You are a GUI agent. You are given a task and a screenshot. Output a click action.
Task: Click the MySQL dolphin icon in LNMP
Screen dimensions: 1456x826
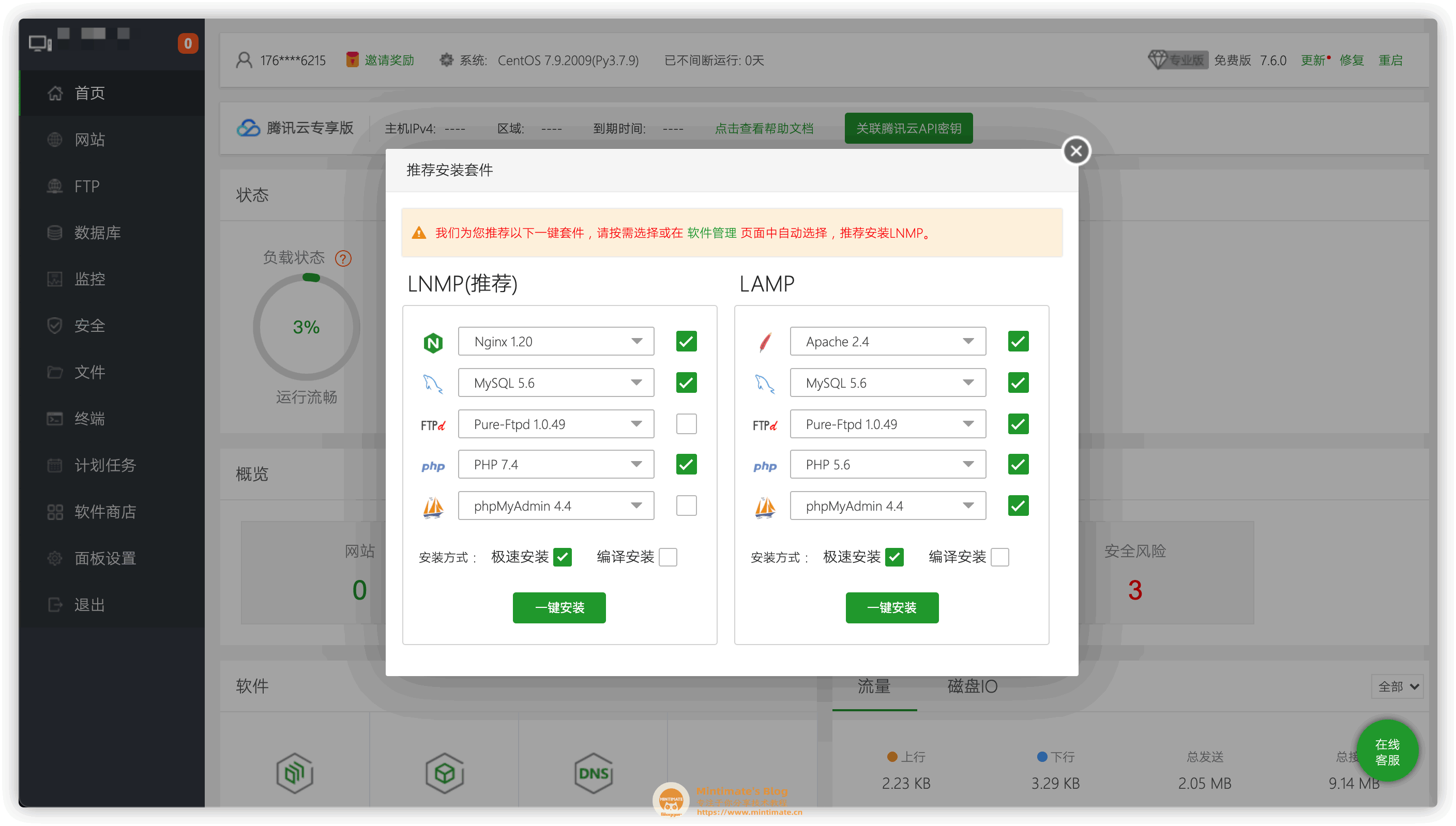pos(433,384)
